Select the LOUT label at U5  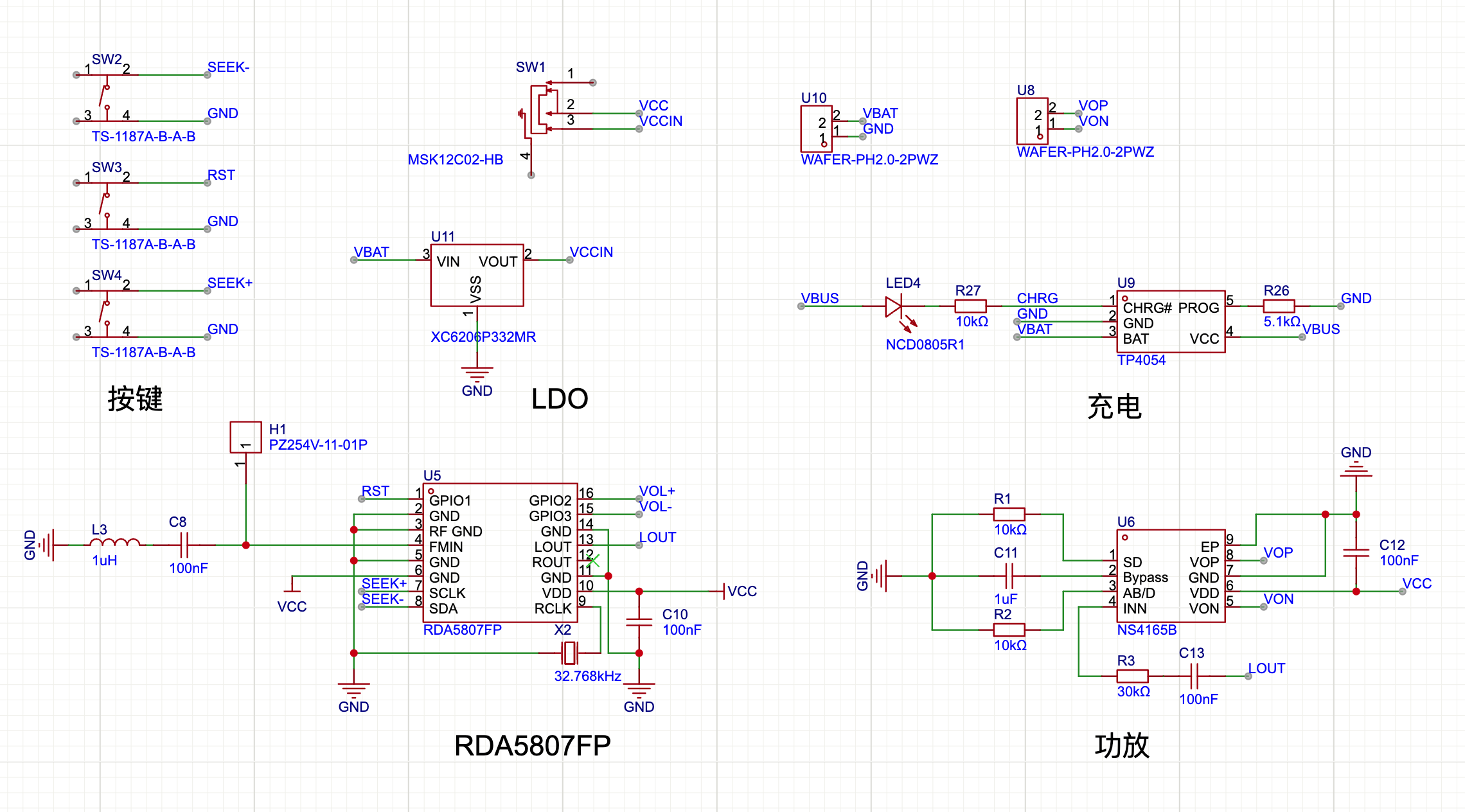click(x=657, y=537)
